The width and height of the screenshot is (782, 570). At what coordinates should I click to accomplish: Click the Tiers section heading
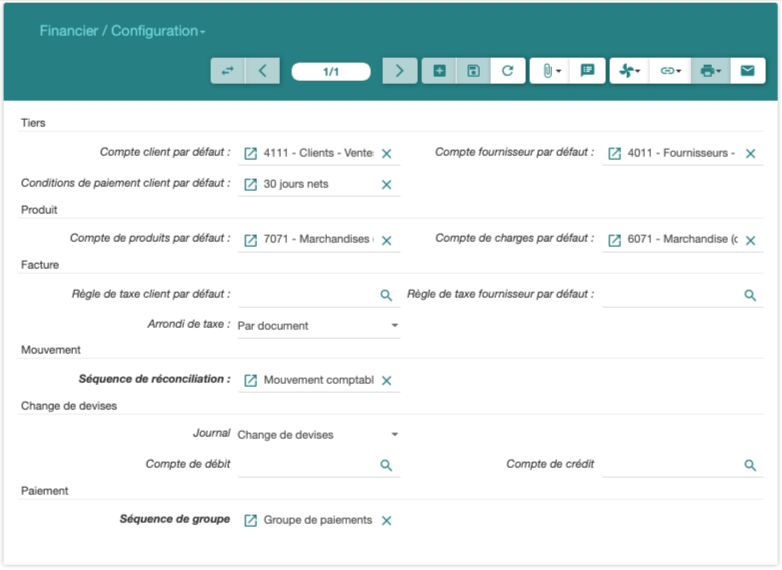pos(33,123)
